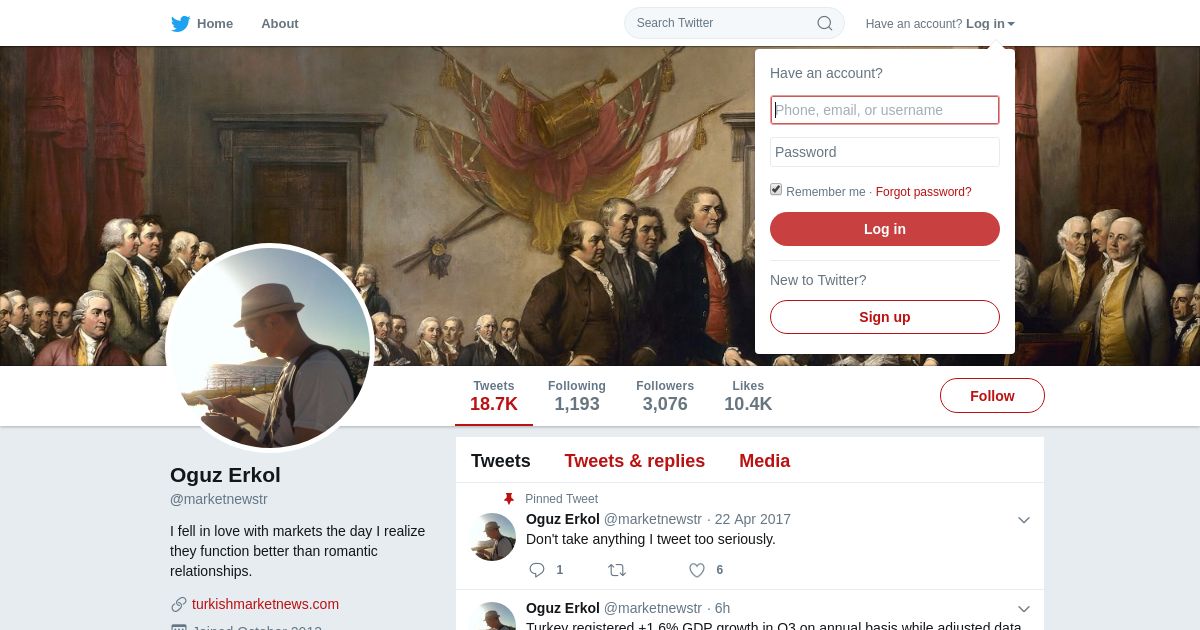Open the About menu item
Image resolution: width=1200 pixels, height=630 pixels.
280,24
